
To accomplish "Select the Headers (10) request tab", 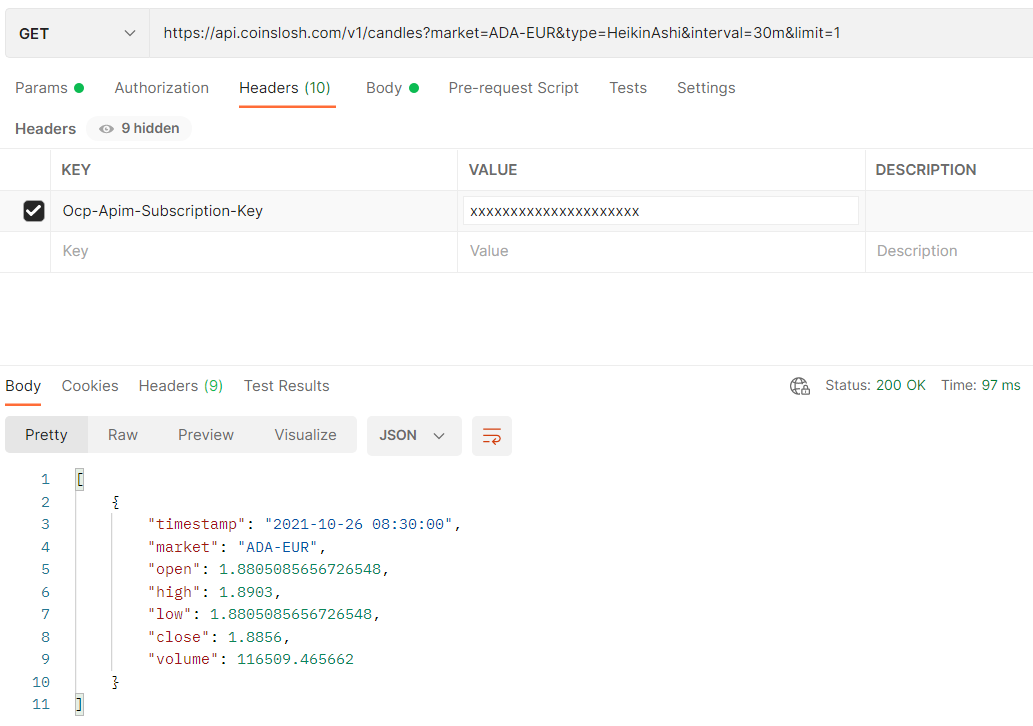I will click(x=285, y=88).
